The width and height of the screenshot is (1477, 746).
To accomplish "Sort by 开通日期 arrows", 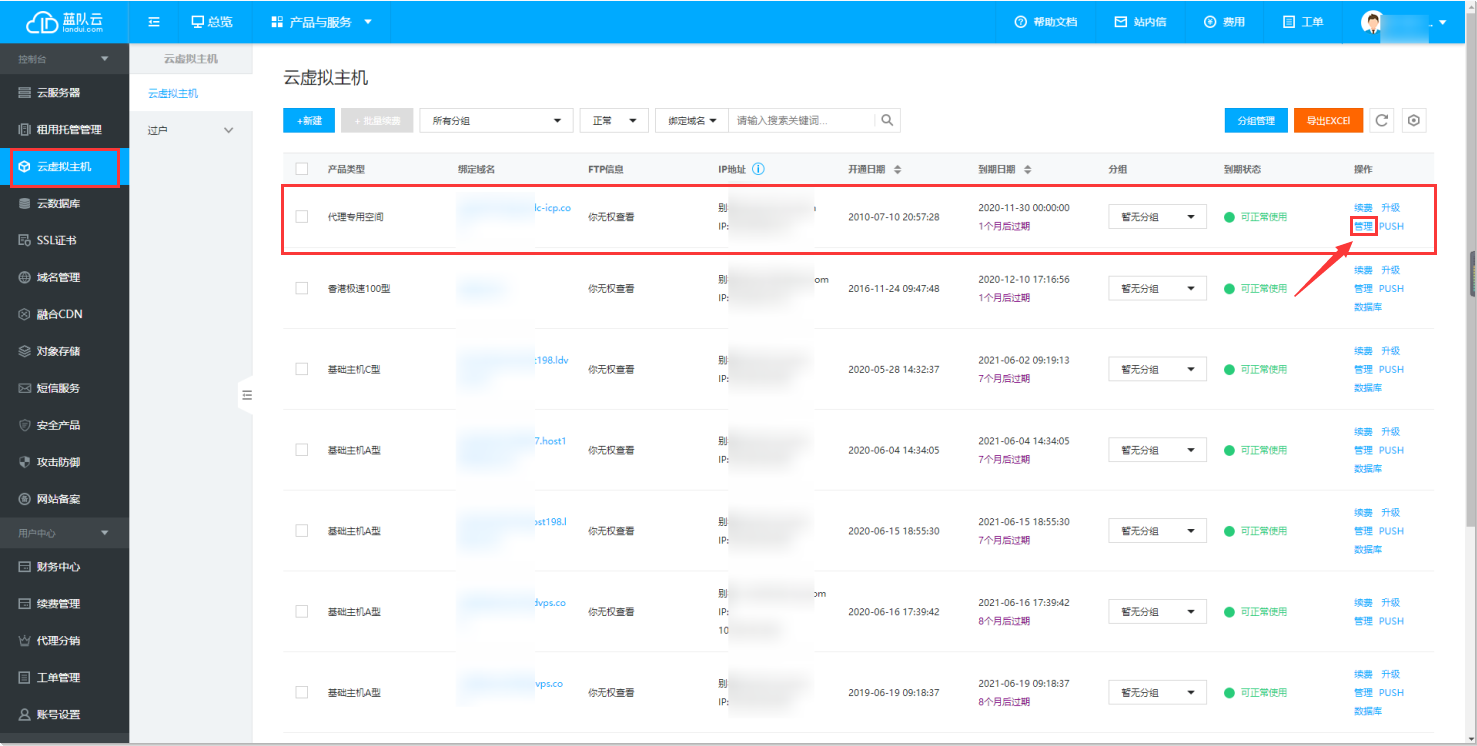I will 898,169.
